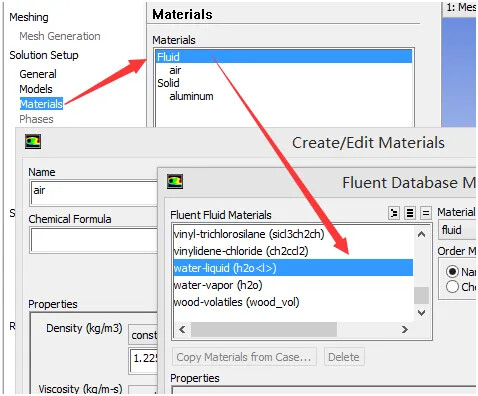
Task: Click the first list toggle icon above materials list
Action: (394, 213)
